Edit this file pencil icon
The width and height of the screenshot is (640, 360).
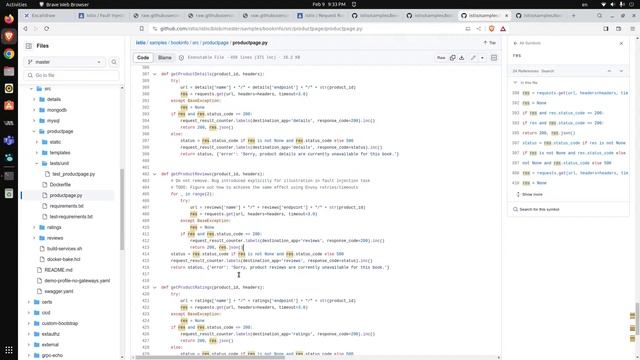[473, 58]
